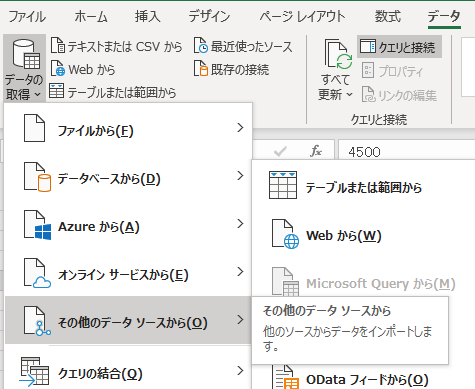475x389 pixels.
Task: Click the データベースから database icon
Action: pos(37,177)
